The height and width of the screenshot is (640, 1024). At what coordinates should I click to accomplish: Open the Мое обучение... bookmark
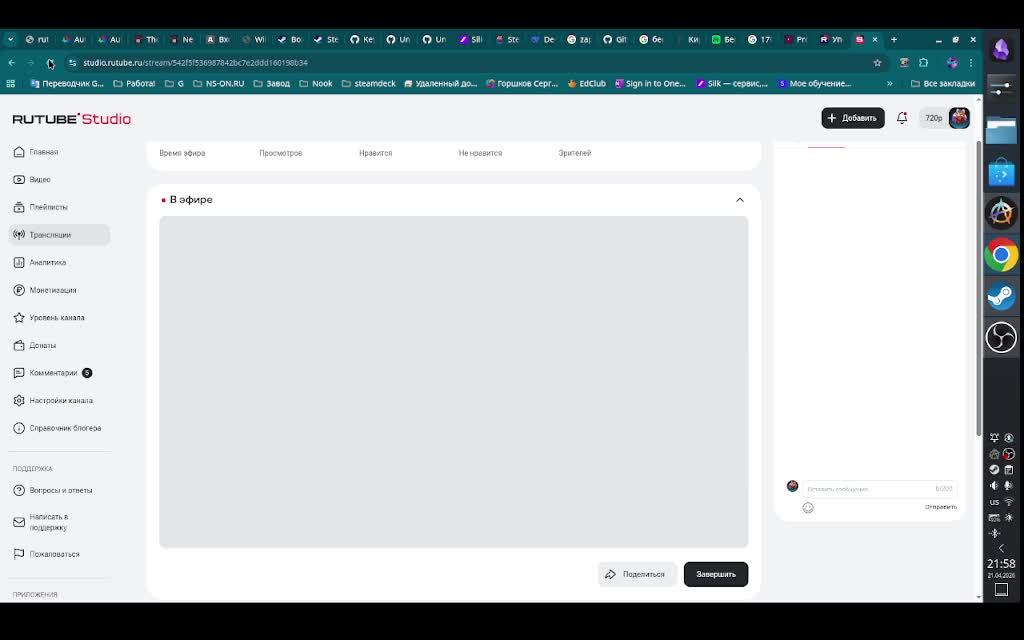[x=815, y=84]
